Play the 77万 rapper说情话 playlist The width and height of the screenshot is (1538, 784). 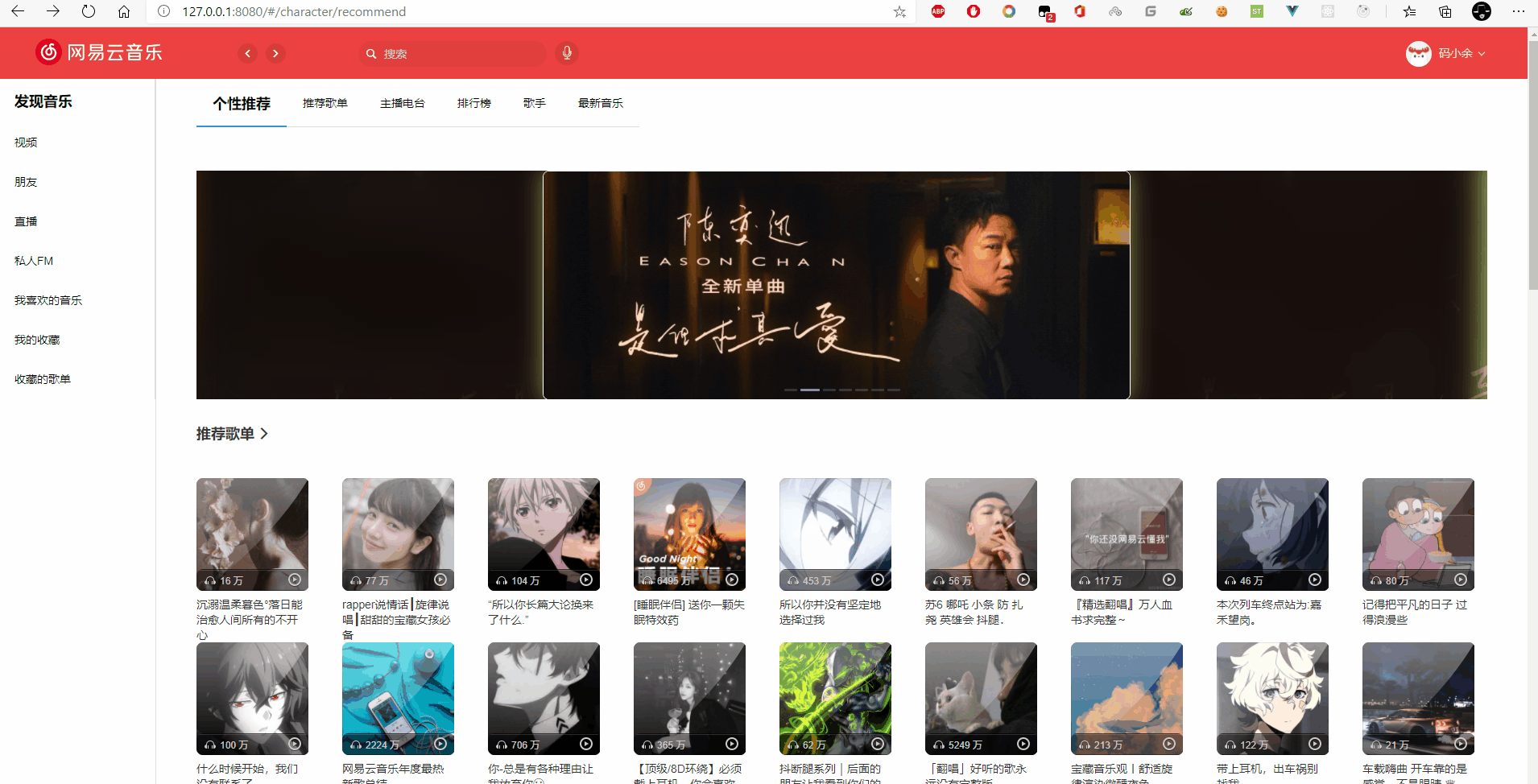point(440,580)
